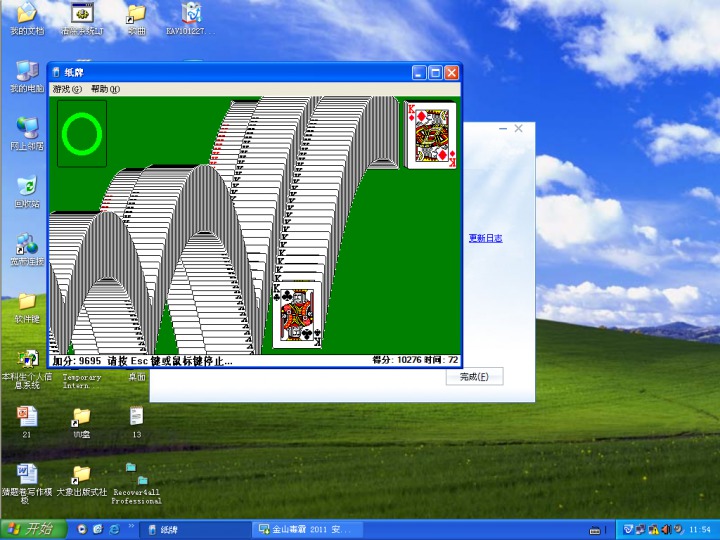The height and width of the screenshot is (540, 720).
Task: Switch to 金山毒霸 2011 taskbar button
Action: pyautogui.click(x=308, y=530)
